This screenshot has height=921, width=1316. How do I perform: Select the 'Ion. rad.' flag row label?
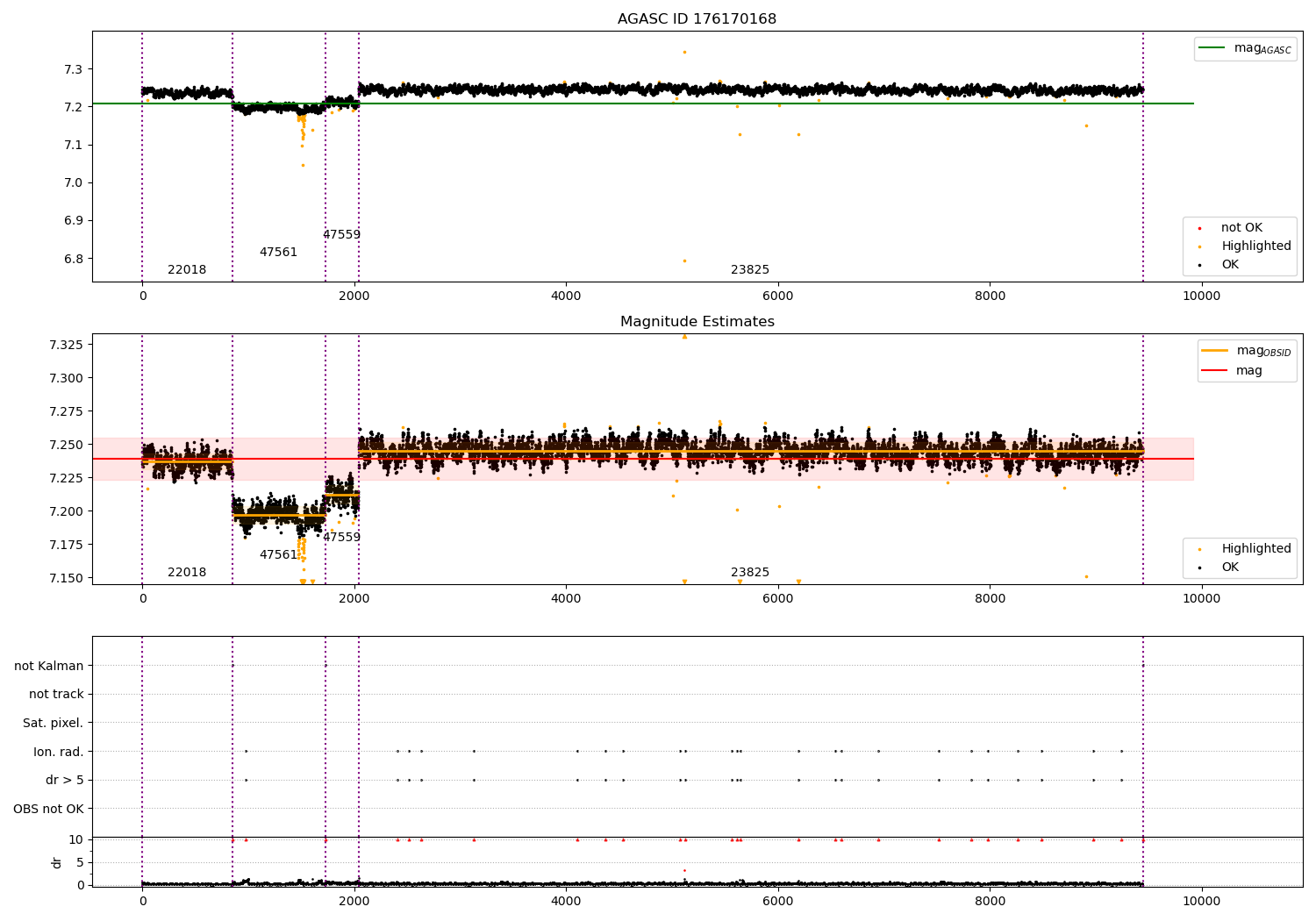click(x=58, y=752)
